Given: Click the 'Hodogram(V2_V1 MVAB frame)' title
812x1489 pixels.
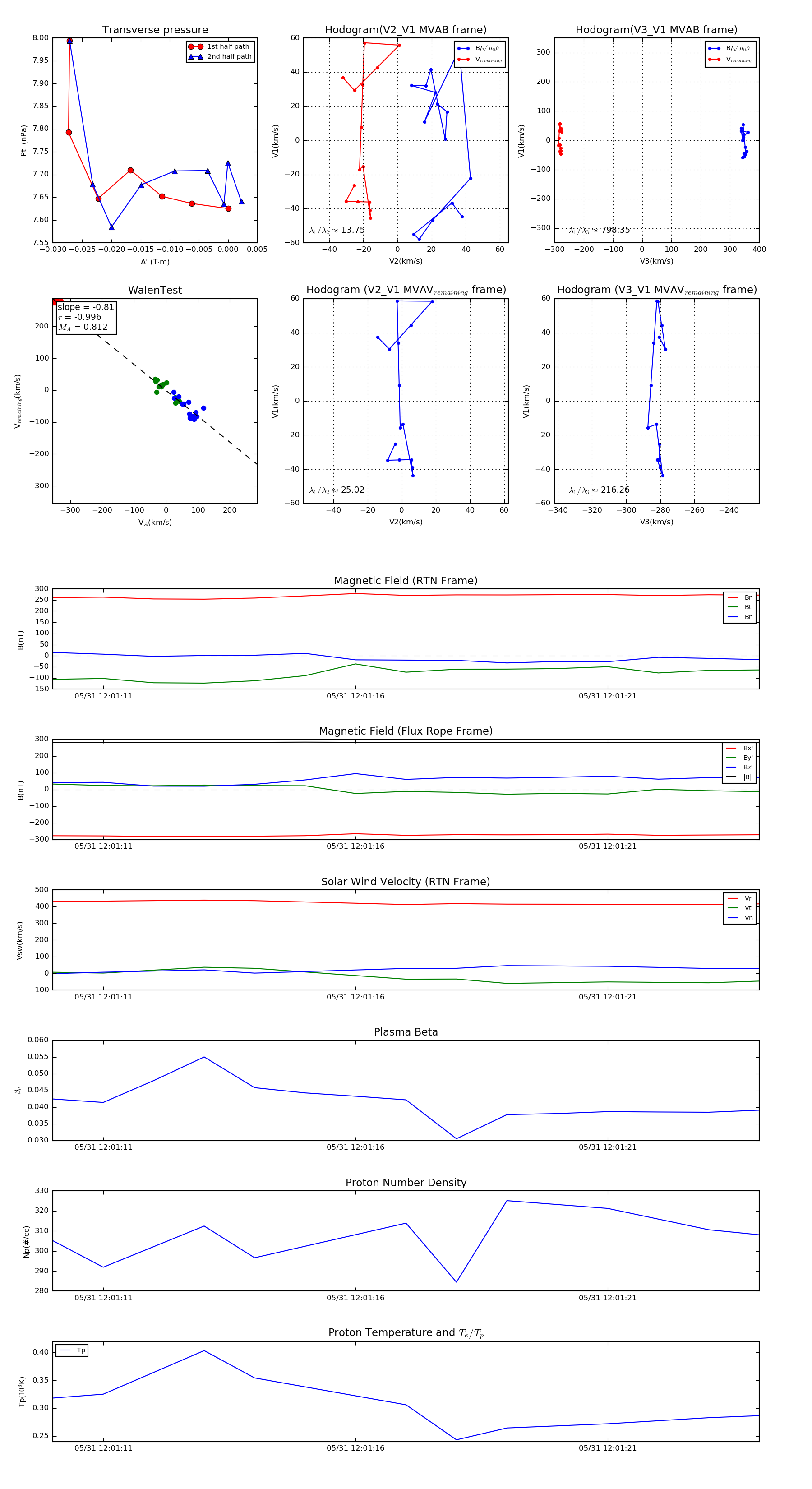Looking at the screenshot, I should [x=406, y=30].
